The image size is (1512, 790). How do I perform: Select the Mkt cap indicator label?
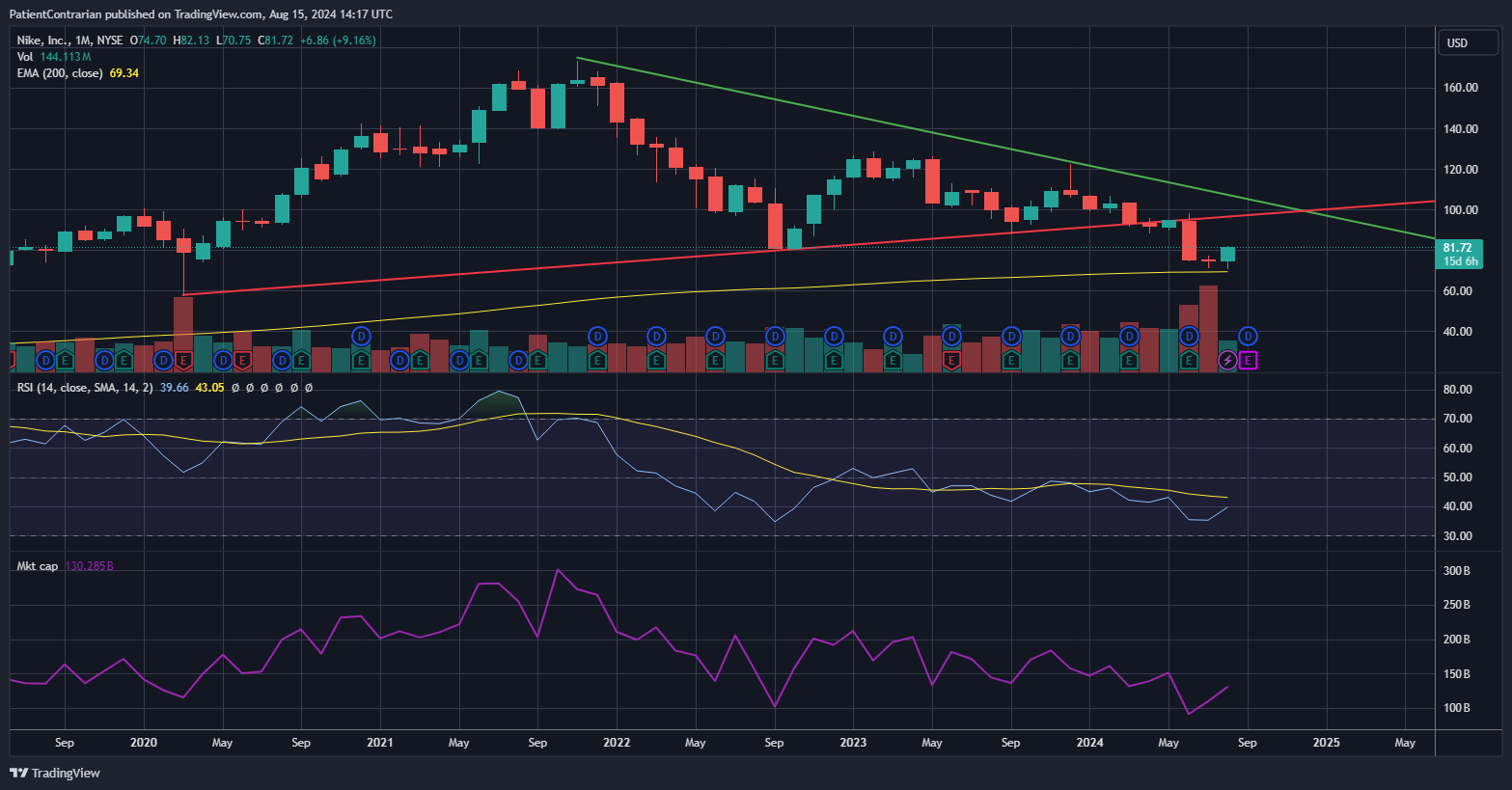point(38,566)
